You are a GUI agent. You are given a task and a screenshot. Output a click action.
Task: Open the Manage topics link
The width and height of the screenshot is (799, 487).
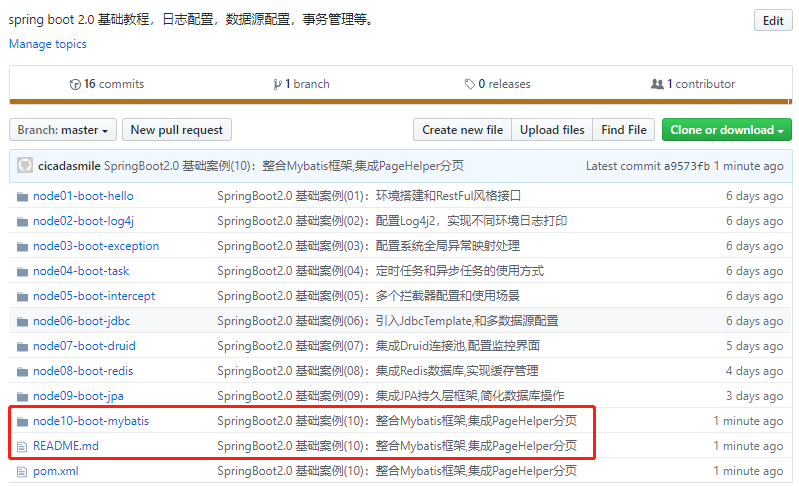pyautogui.click(x=48, y=44)
